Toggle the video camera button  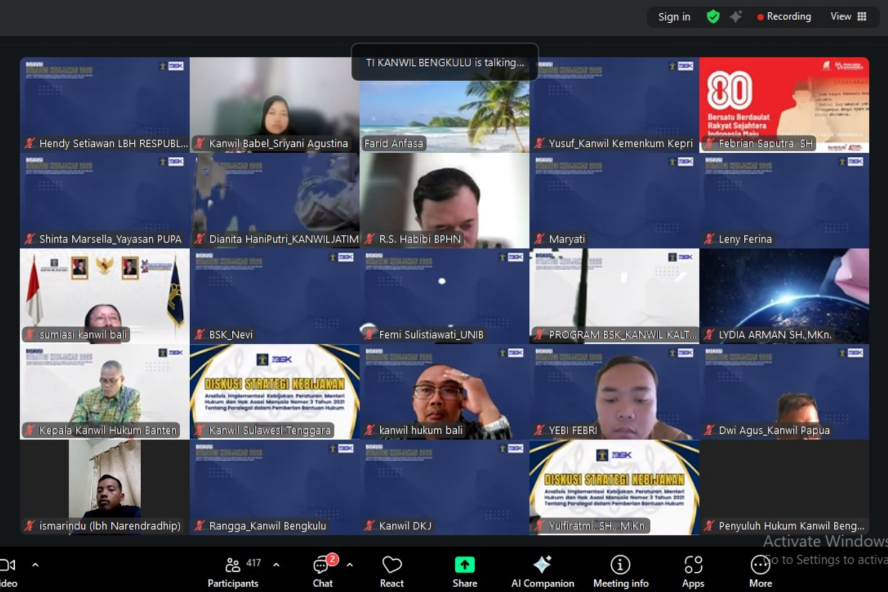tap(8, 571)
